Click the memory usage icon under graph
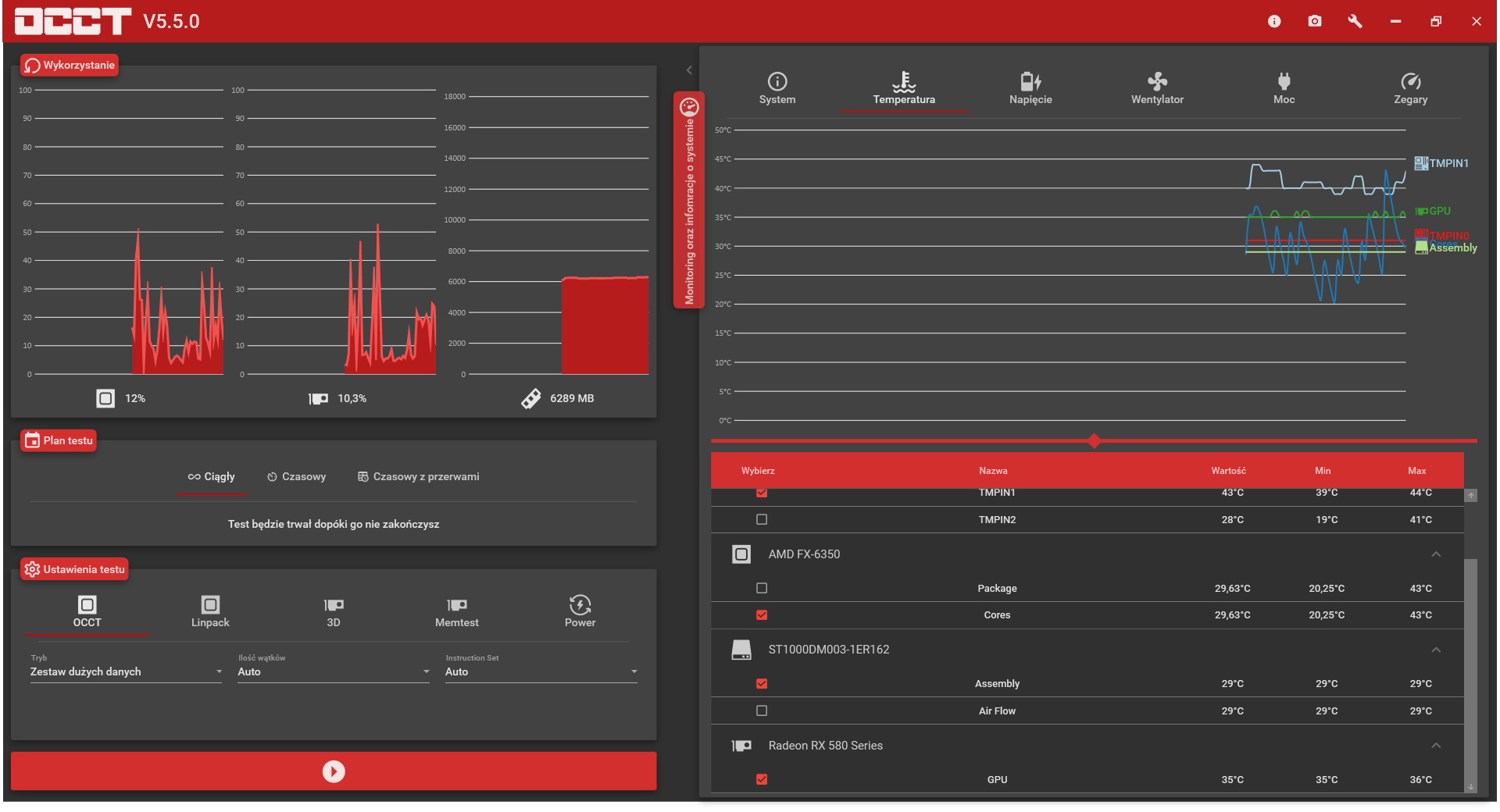 [x=530, y=398]
